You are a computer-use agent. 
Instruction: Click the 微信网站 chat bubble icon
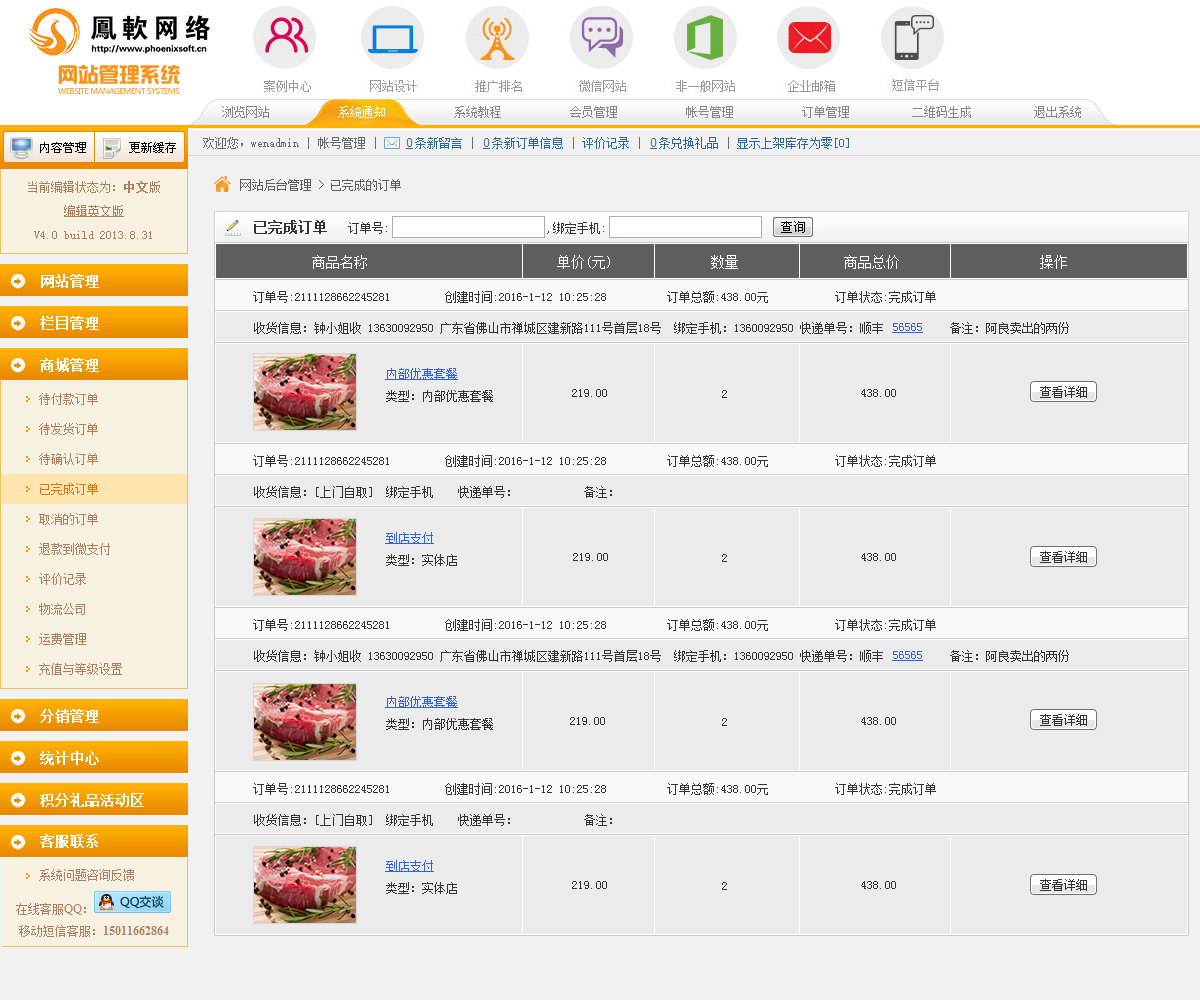(x=602, y=38)
